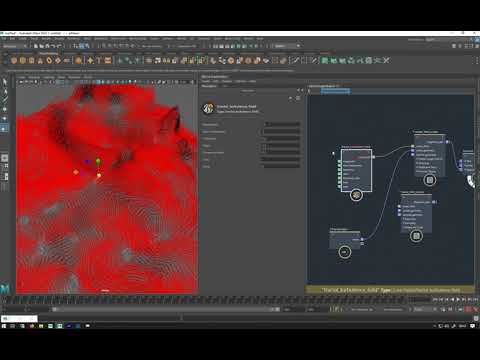Switch to the highlighted blue graph tab

(x=335, y=91)
